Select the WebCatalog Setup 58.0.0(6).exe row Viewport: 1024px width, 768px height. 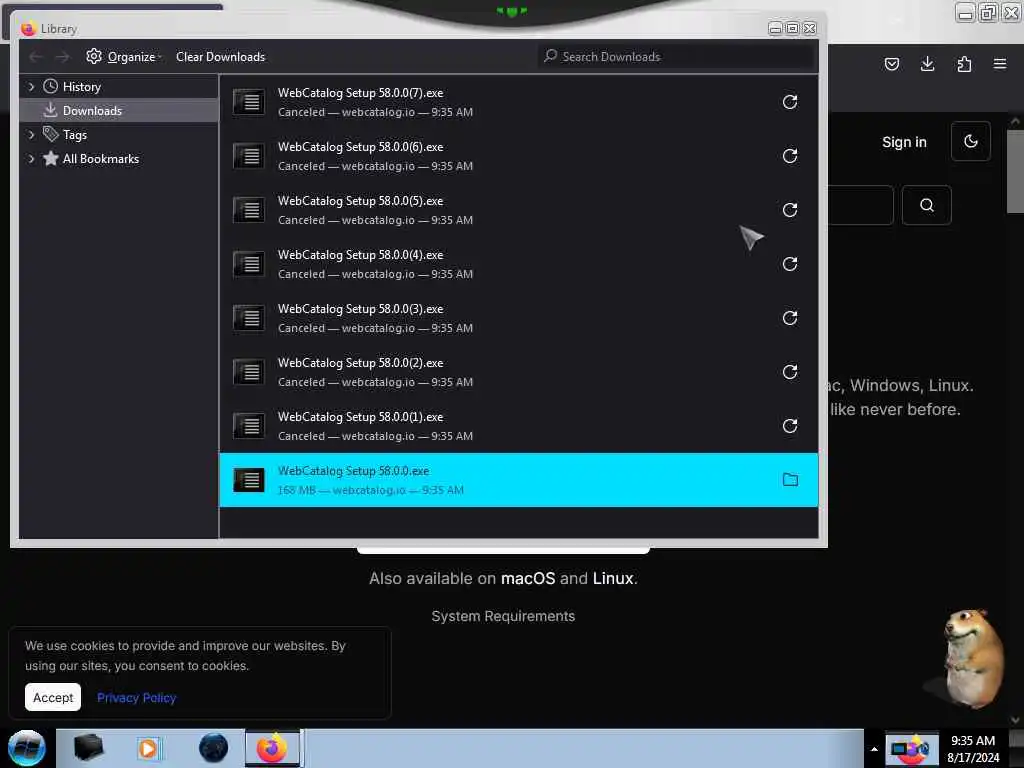[x=519, y=156]
